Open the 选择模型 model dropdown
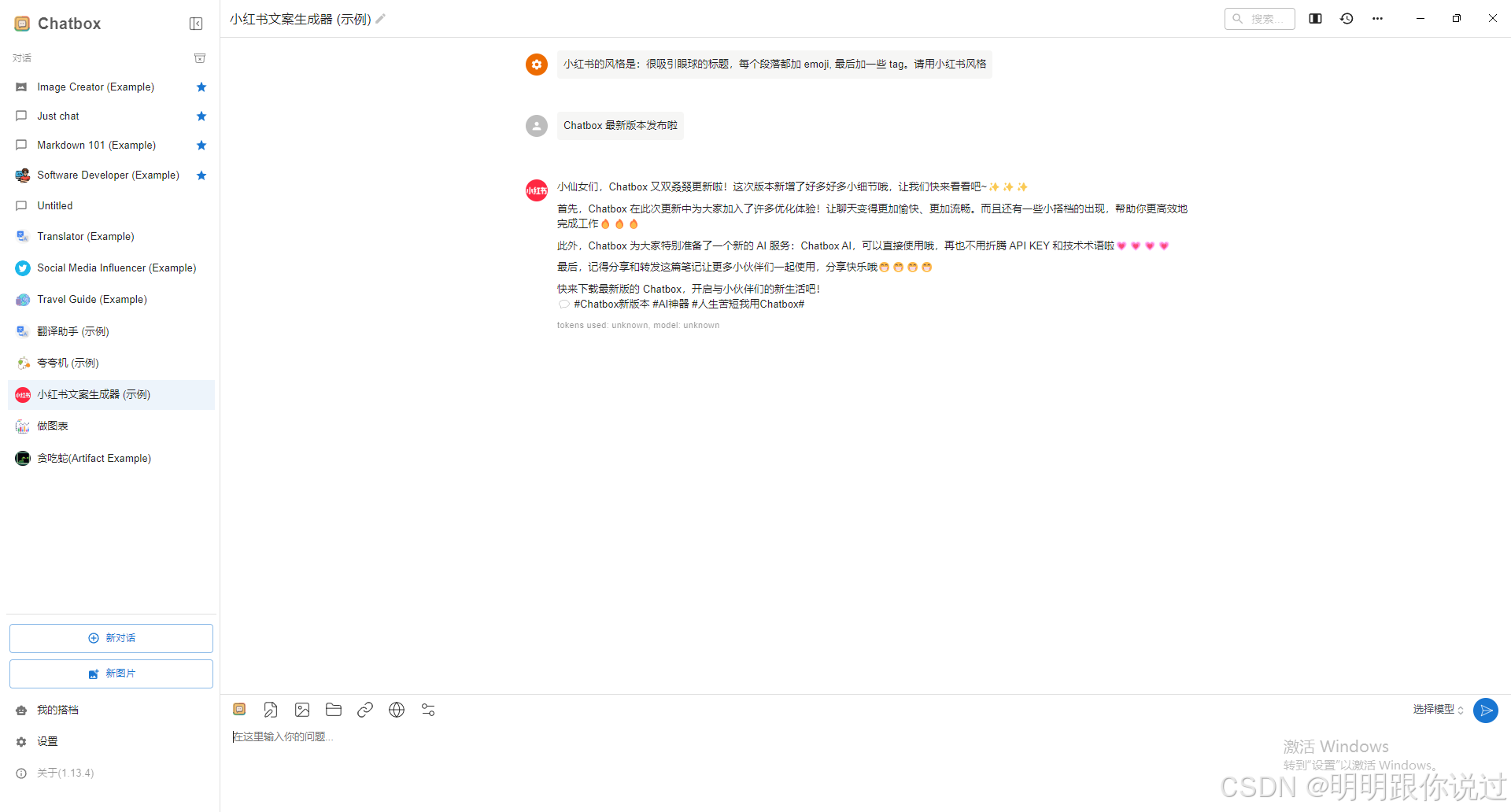The width and height of the screenshot is (1511, 812). coord(1438,710)
